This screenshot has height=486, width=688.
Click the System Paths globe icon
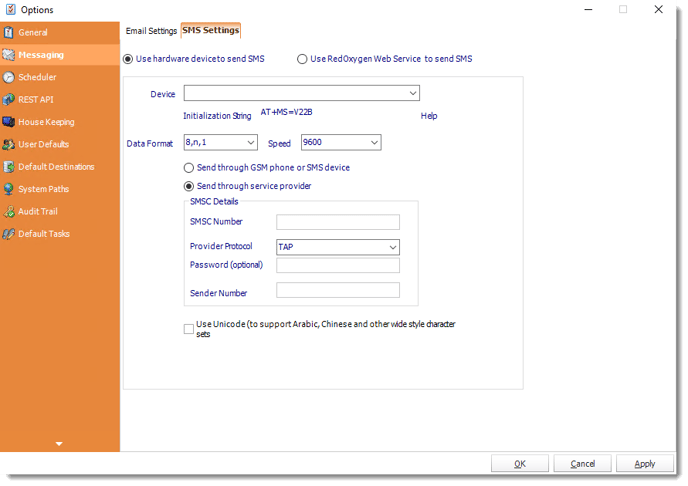(x=8, y=189)
